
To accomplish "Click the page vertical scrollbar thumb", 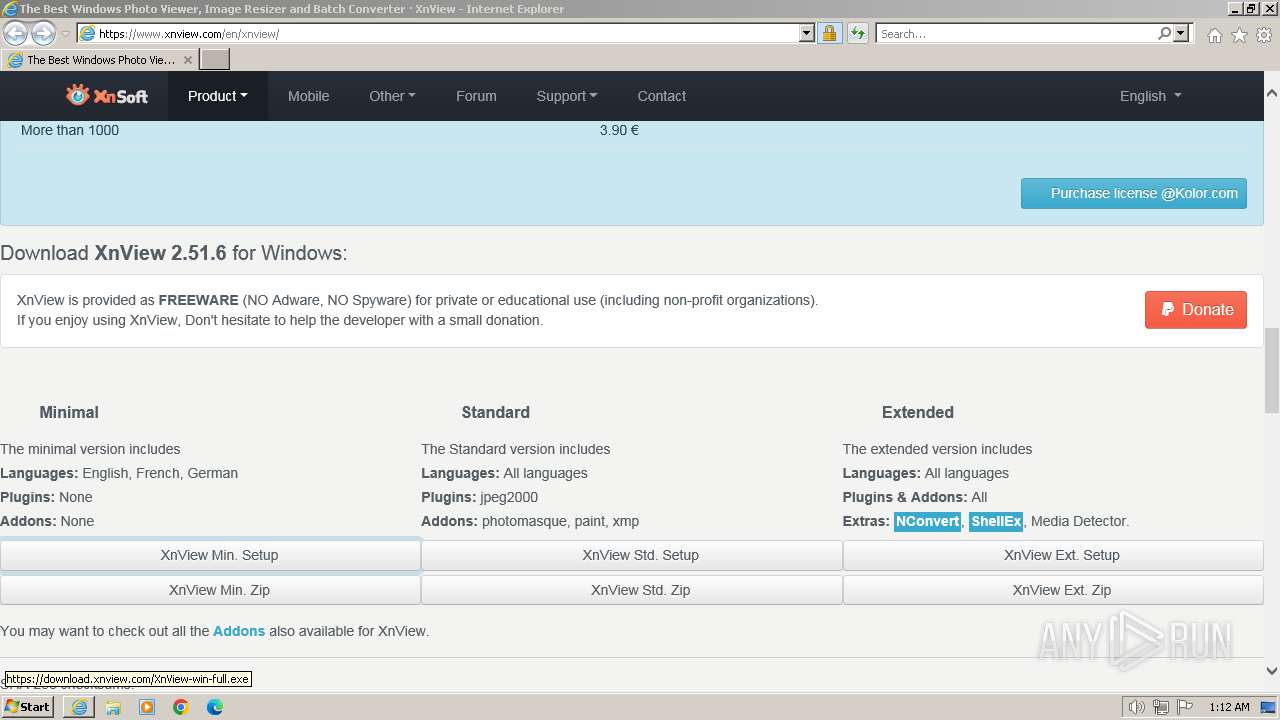I will click(1272, 370).
